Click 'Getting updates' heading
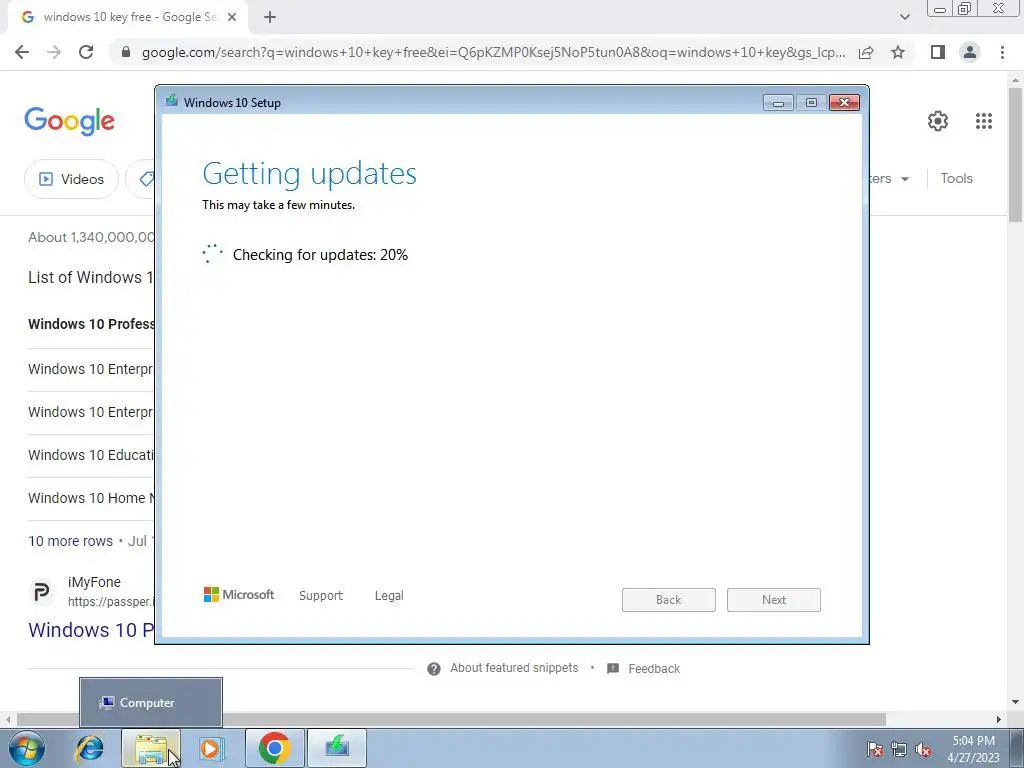 (310, 174)
